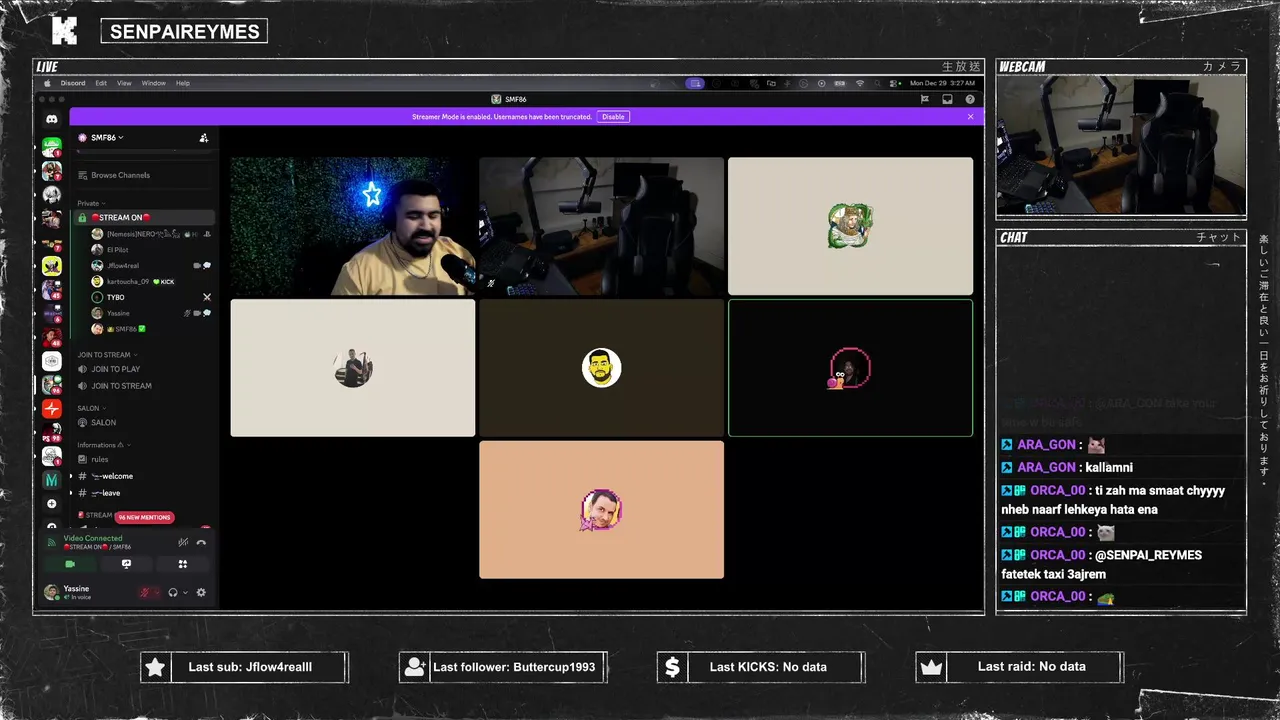Collapse the SALON category header
Viewport: 1280px width, 720px height.
pos(91,408)
